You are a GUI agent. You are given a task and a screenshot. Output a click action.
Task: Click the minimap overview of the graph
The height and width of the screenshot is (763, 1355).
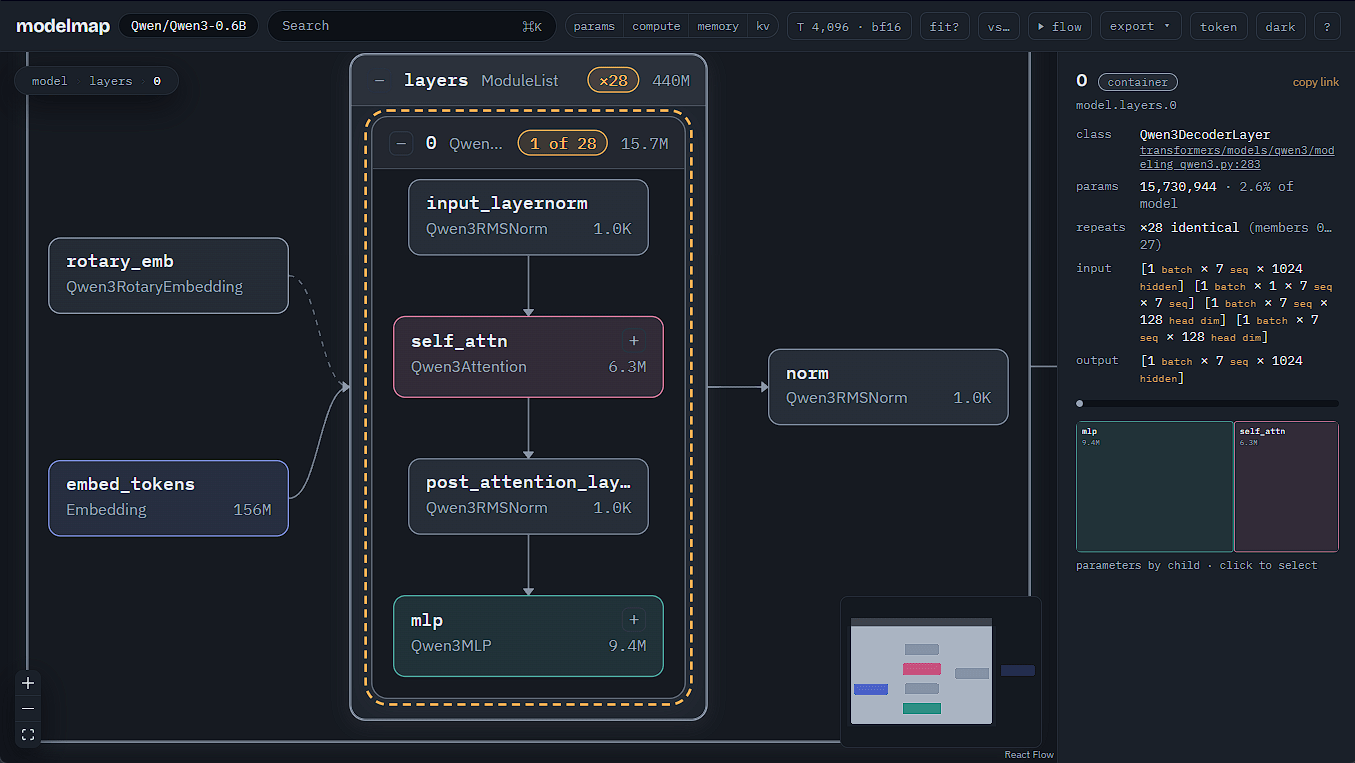pos(941,672)
